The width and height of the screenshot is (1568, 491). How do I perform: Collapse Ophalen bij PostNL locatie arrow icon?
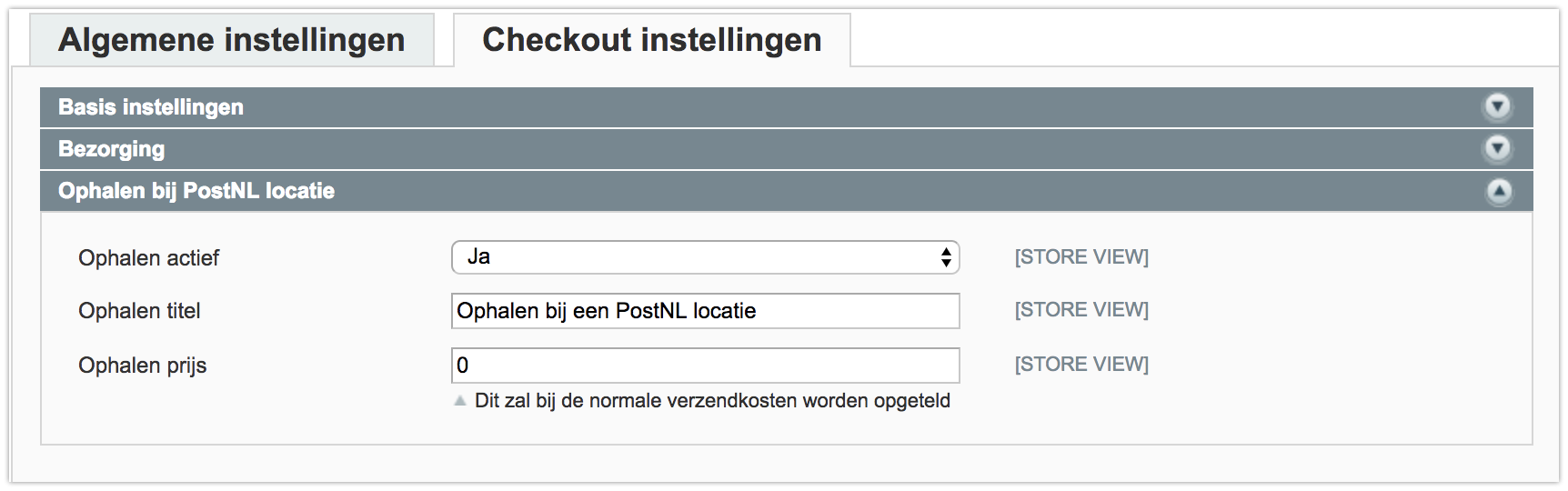point(1498,191)
